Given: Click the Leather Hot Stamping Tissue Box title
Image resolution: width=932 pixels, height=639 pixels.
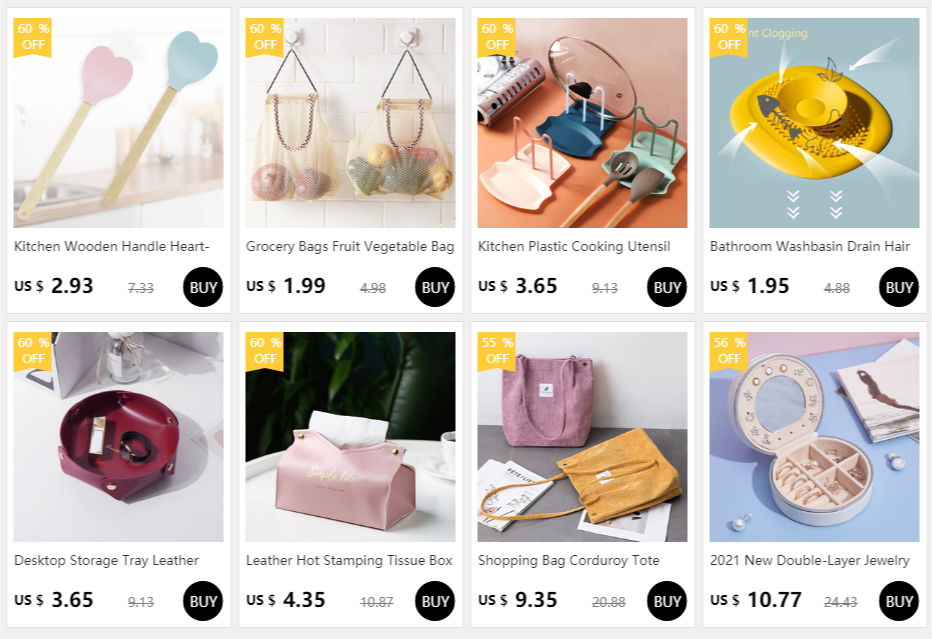Looking at the screenshot, I should (350, 561).
